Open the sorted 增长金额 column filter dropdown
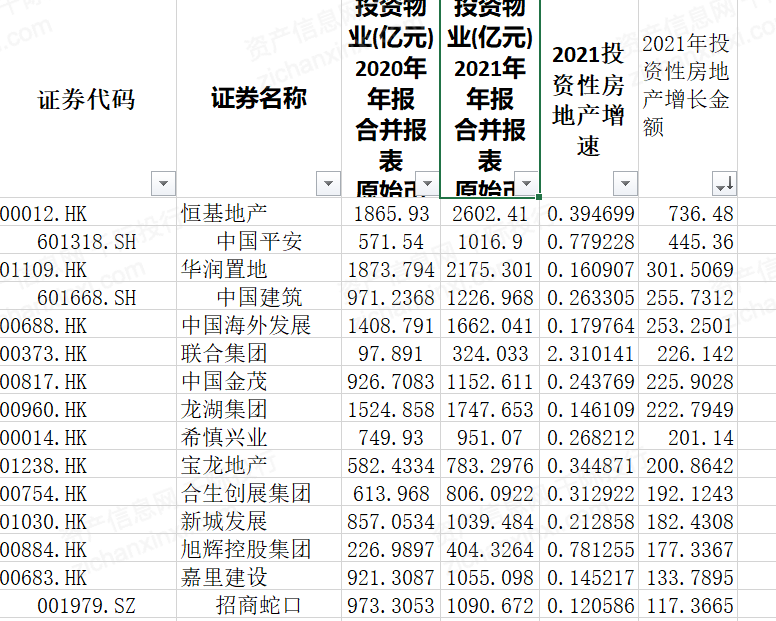776x621 pixels. point(725,184)
